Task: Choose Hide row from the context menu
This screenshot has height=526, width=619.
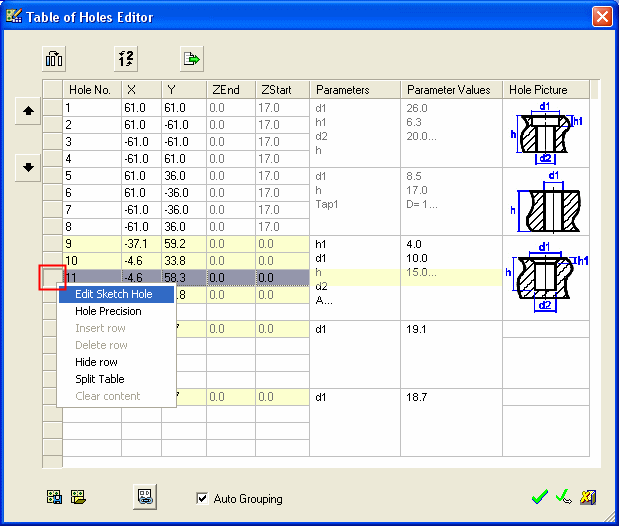Action: 96,362
